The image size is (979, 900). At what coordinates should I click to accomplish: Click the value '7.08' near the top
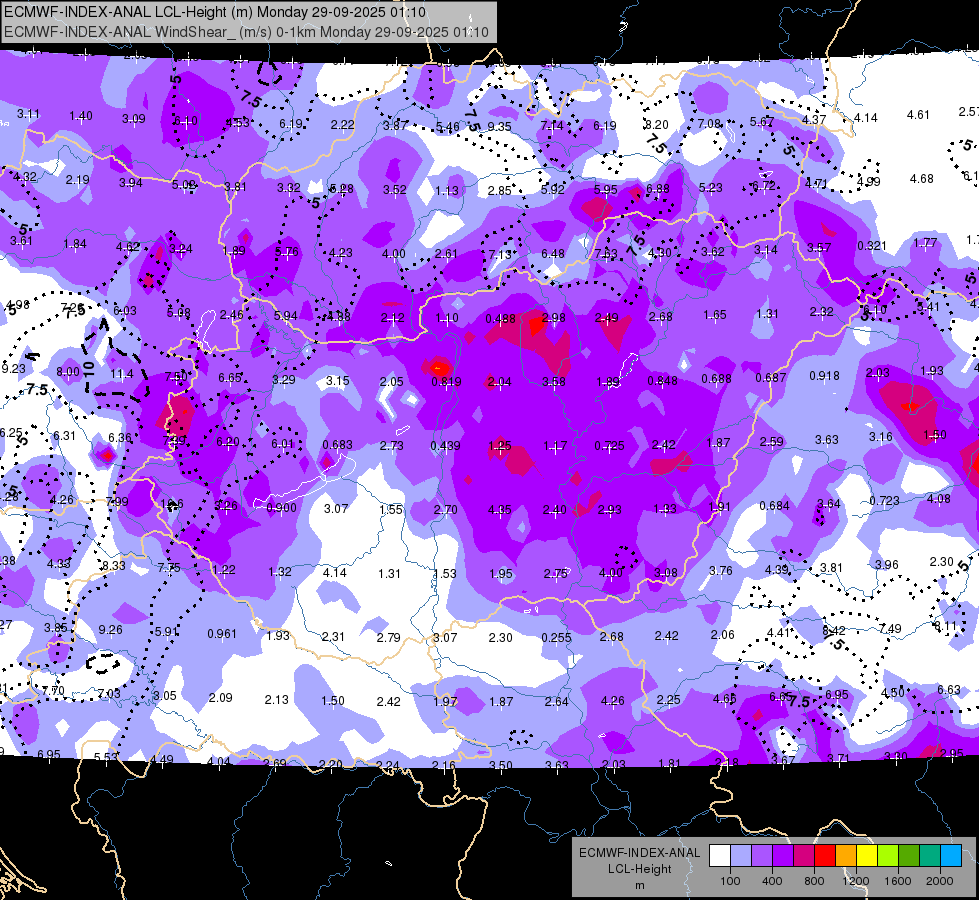tap(710, 124)
